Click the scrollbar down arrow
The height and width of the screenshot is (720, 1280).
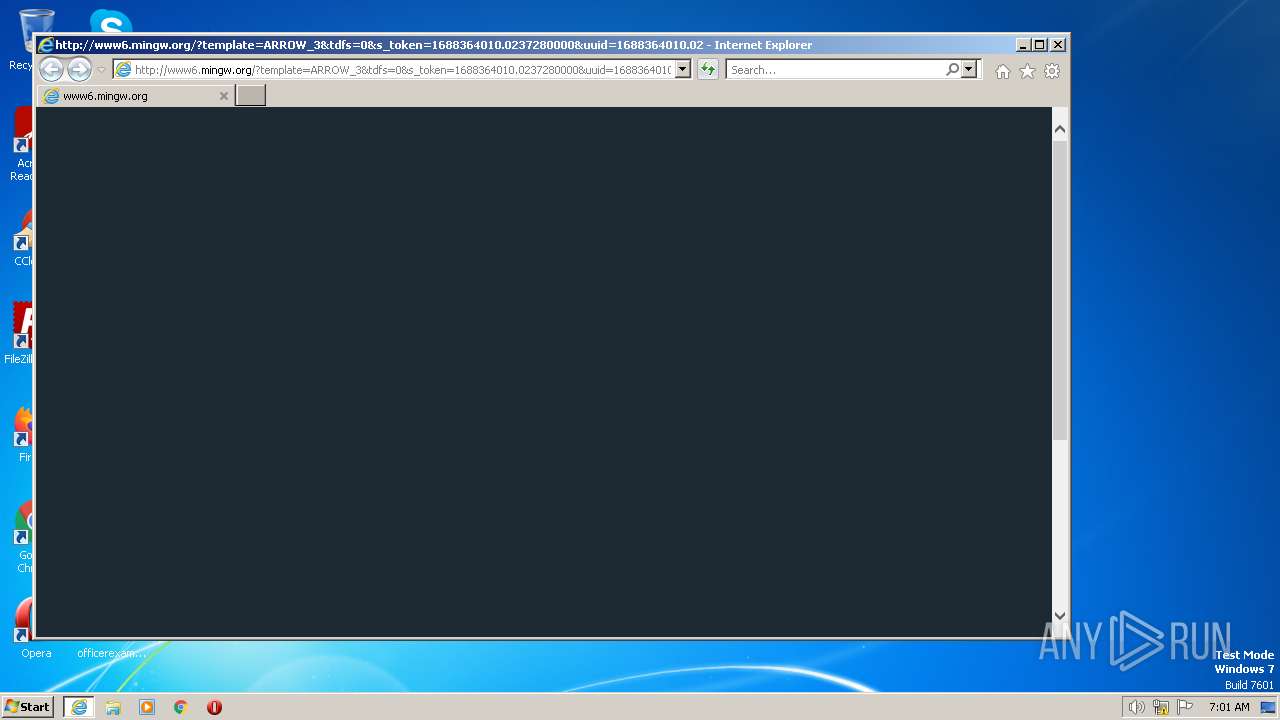1060,617
